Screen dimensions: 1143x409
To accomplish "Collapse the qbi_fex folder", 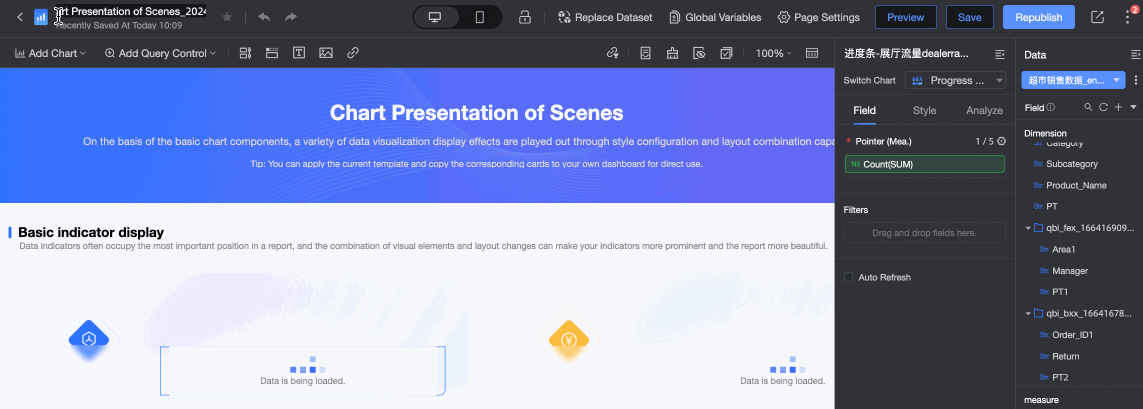I will 1028,228.
